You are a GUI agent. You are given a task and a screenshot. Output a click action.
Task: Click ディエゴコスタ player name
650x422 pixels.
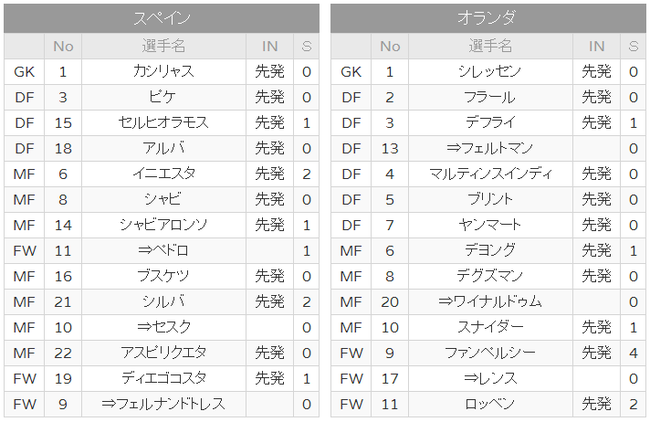[x=163, y=378]
